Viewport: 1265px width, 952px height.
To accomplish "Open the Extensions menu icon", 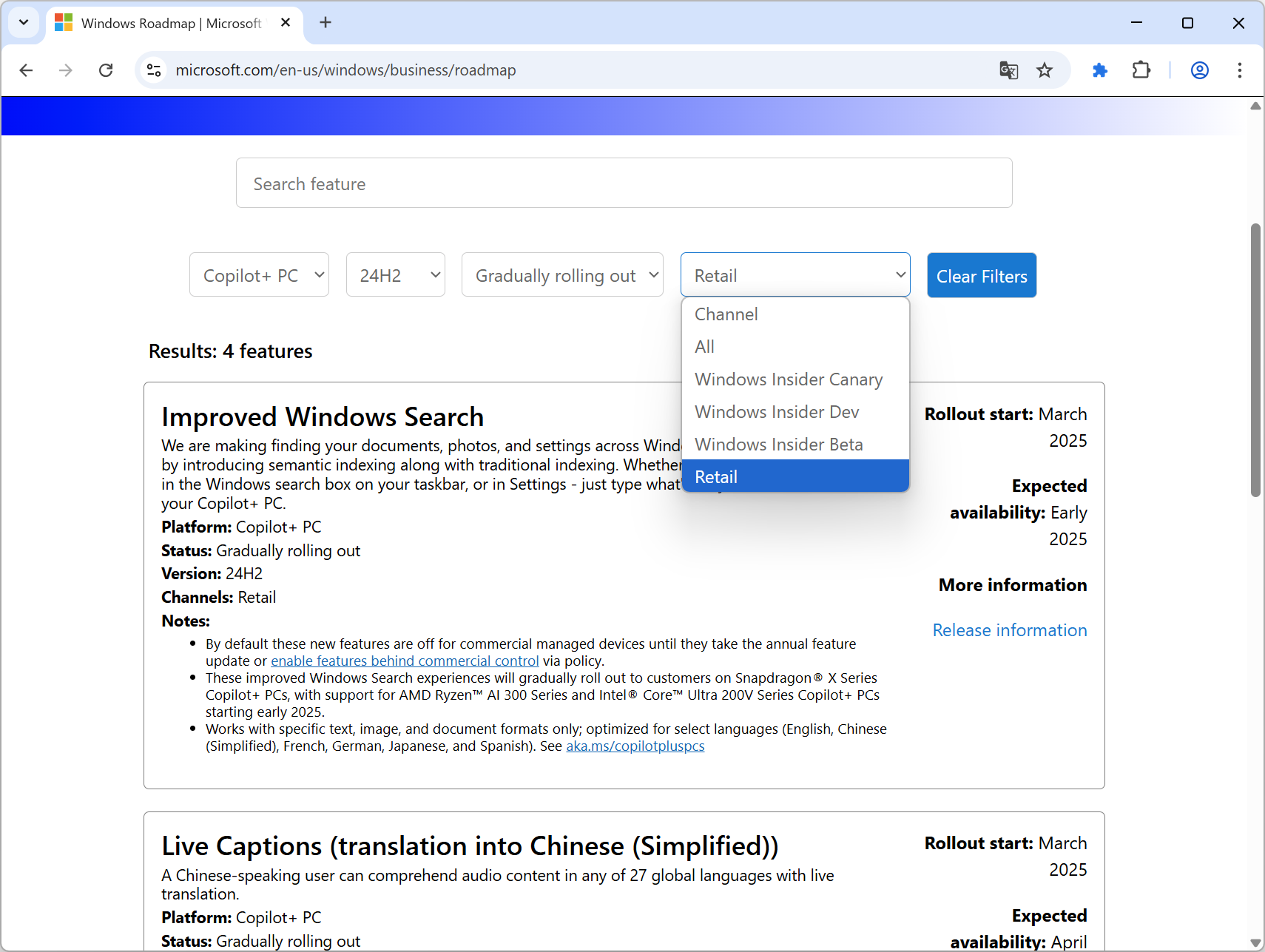I will pyautogui.click(x=1141, y=70).
